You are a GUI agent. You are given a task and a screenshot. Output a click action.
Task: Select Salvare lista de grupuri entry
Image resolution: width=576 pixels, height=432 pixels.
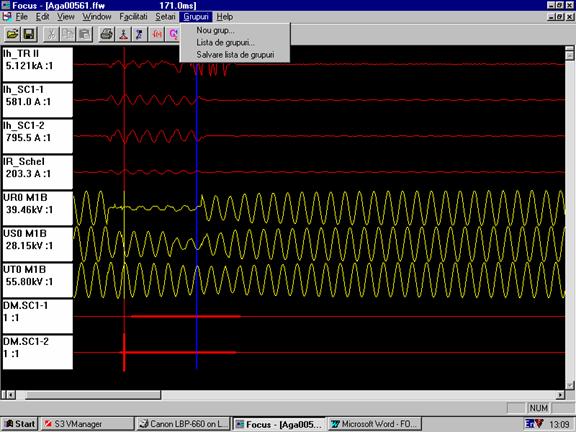(x=235, y=55)
